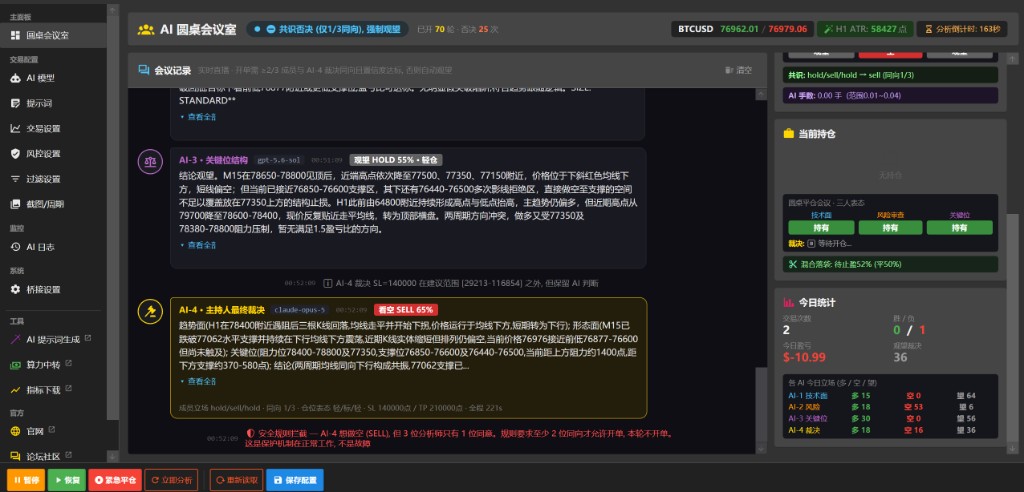Viewport: 1024px width, 492px height.
Task: Click the shield icon beside 风控设置
Action: [x=15, y=154]
